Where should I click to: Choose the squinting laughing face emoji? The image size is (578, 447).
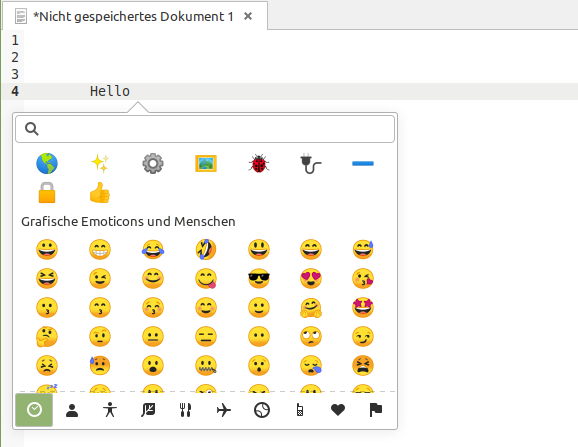(x=47, y=279)
